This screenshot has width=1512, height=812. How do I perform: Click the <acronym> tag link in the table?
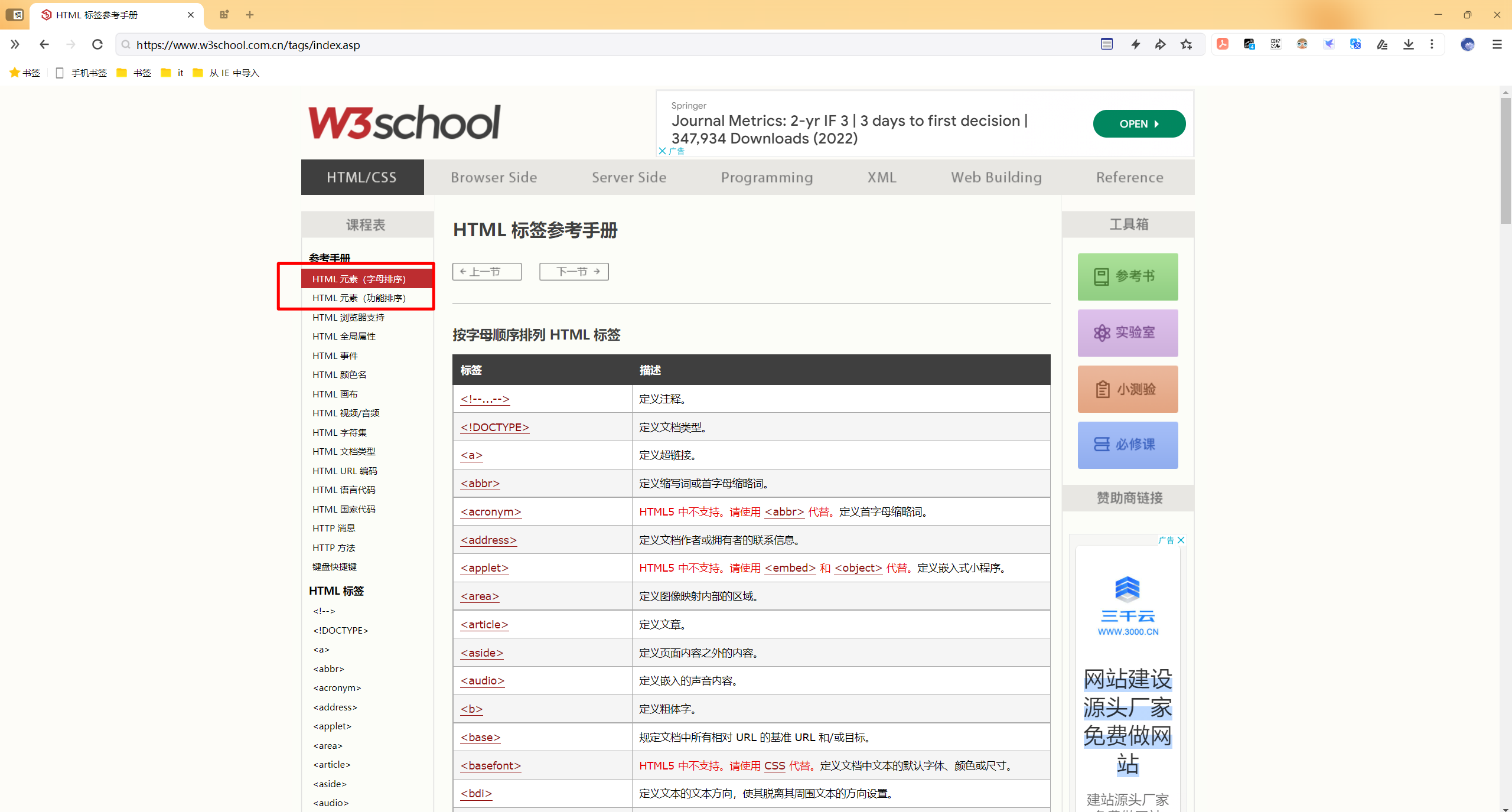click(x=491, y=511)
